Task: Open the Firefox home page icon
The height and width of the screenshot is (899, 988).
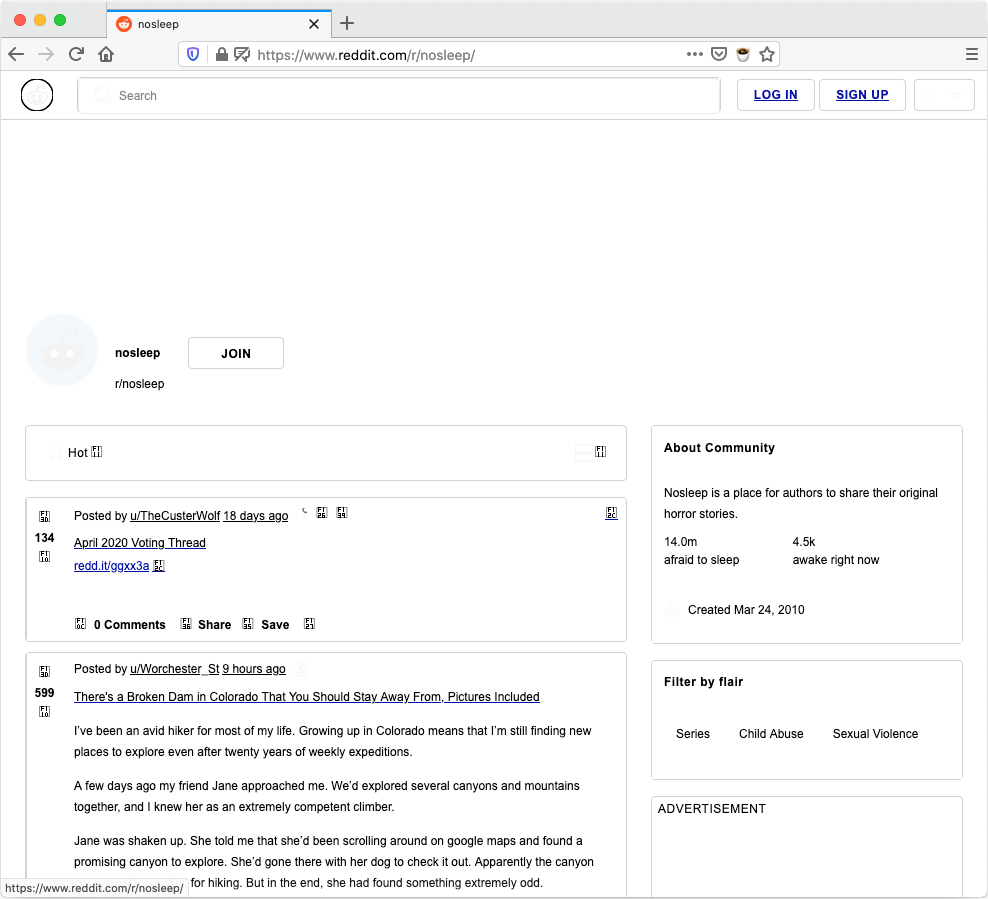Action: (x=106, y=55)
